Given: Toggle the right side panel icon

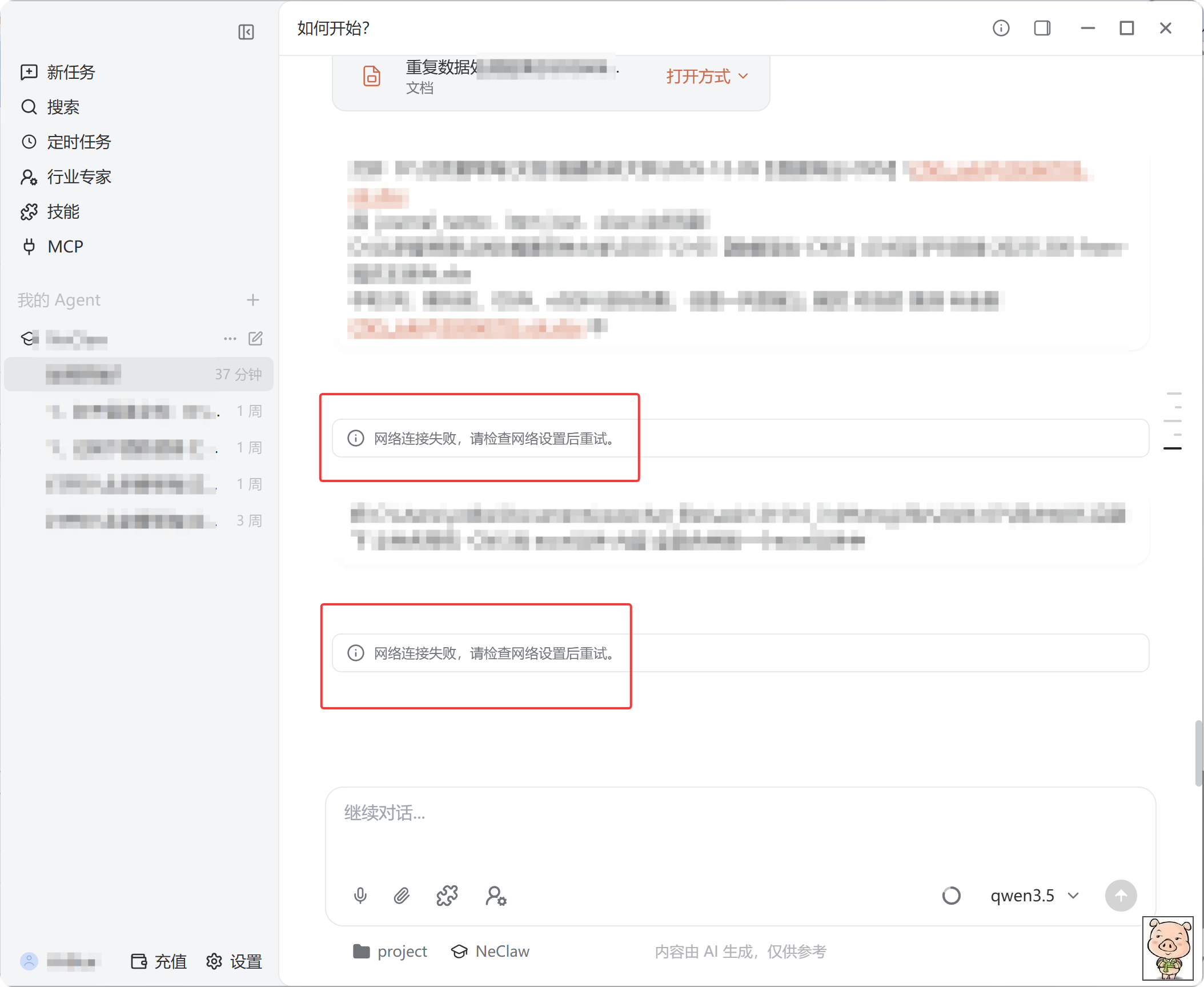Looking at the screenshot, I should [1042, 28].
